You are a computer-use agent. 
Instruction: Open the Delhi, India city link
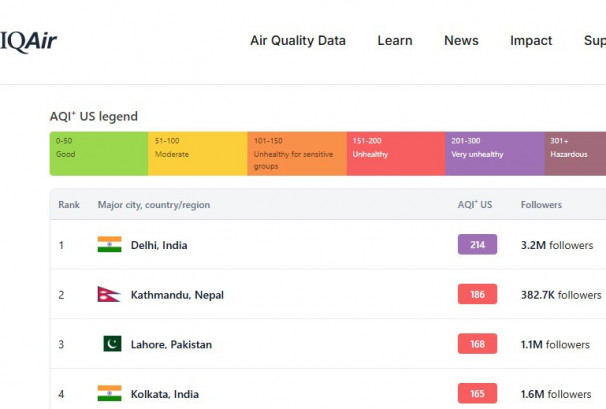point(159,245)
